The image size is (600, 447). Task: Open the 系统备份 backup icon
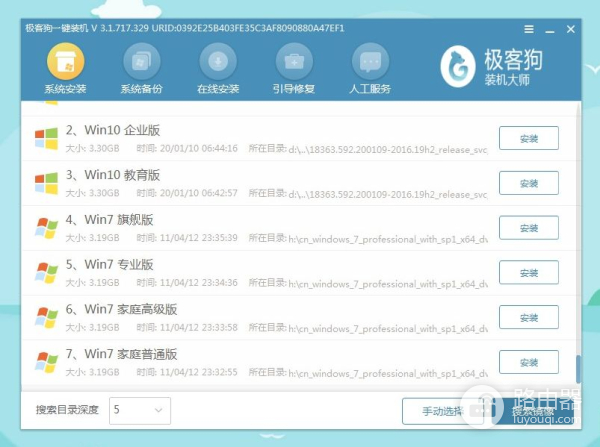click(142, 61)
